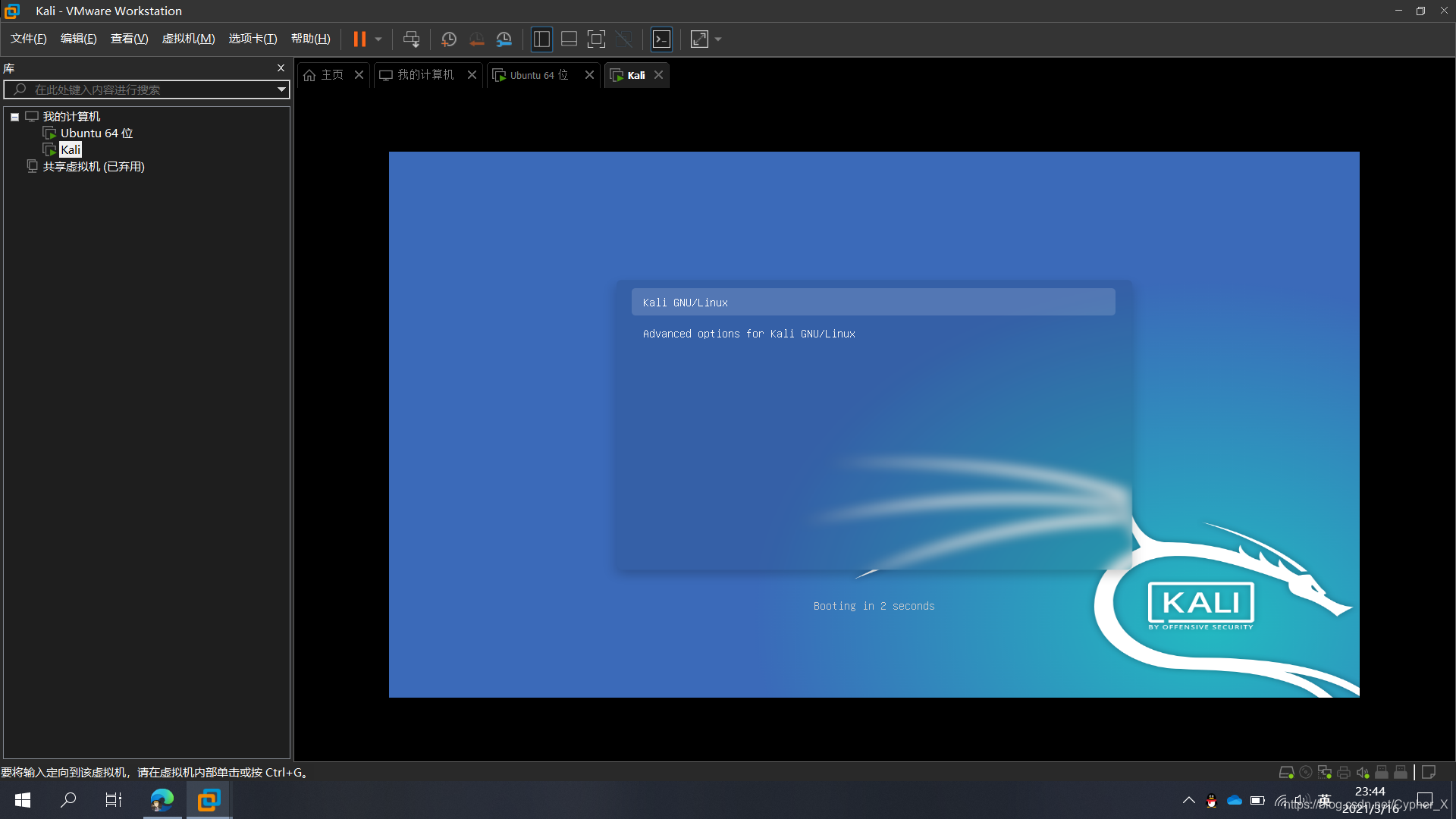Viewport: 1456px width, 819px height.
Task: Open the stretch mode dropdown arrow
Action: pos(718,39)
